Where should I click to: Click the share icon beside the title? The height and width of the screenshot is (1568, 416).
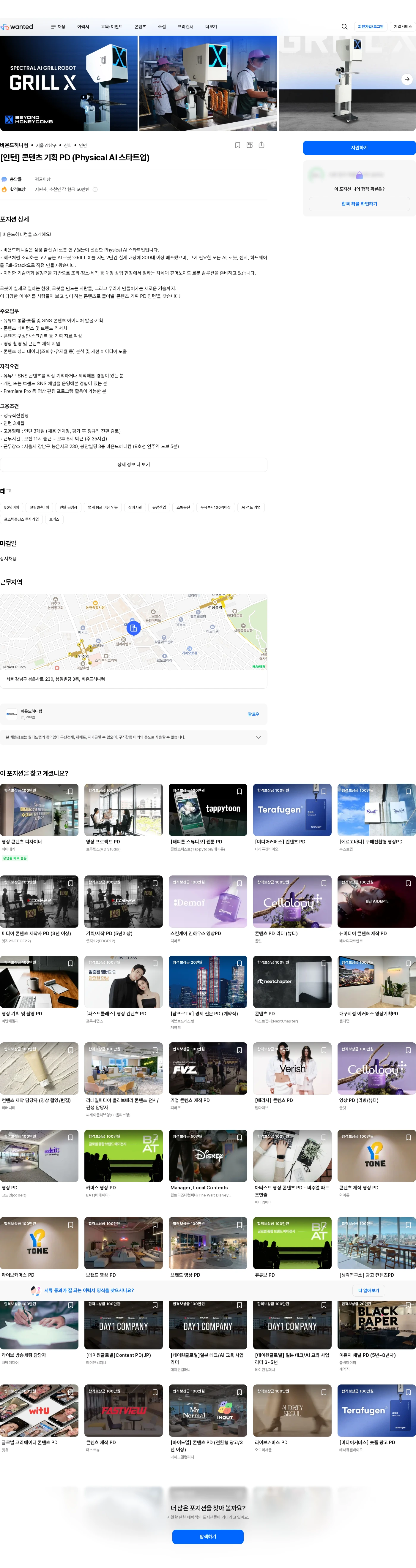[x=261, y=145]
